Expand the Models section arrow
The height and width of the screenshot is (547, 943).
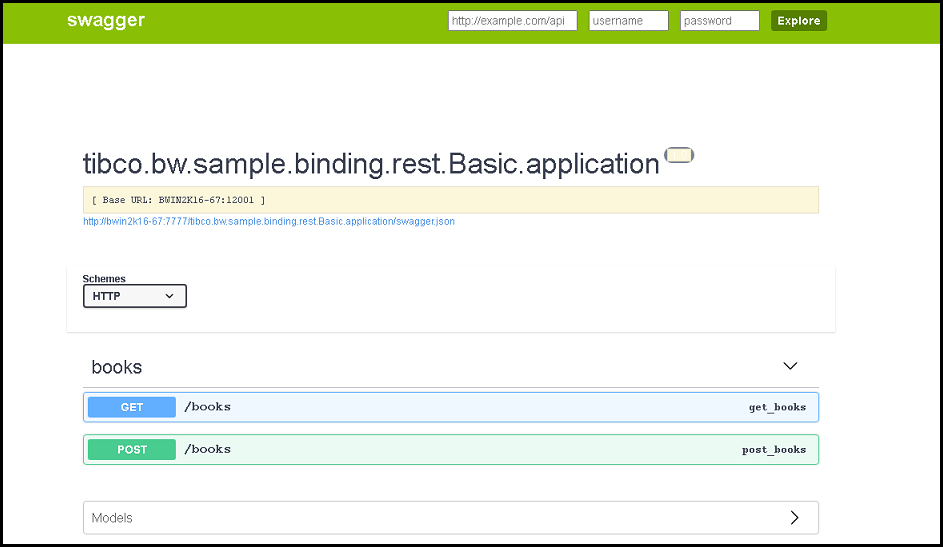pos(794,518)
